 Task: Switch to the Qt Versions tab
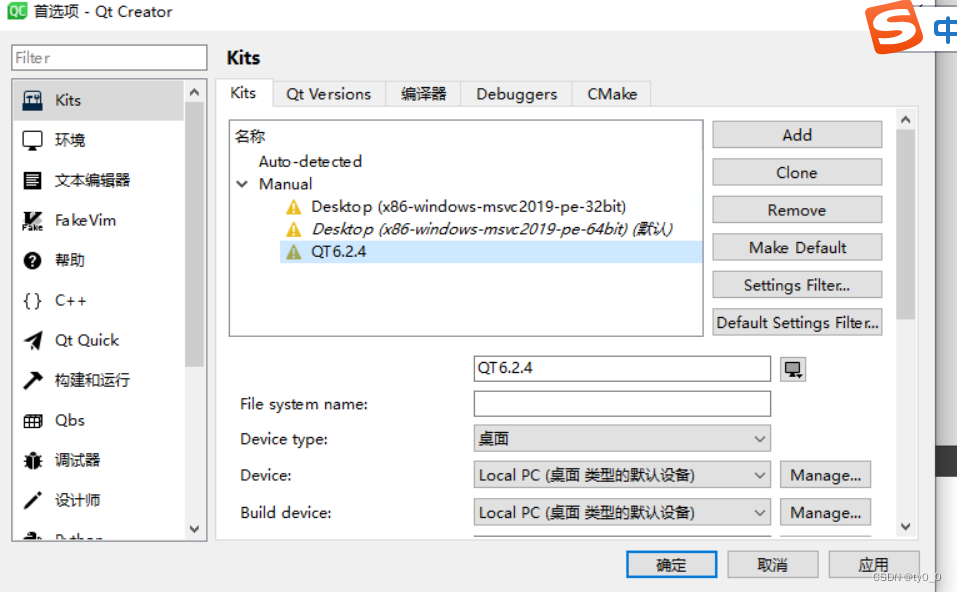(x=329, y=94)
